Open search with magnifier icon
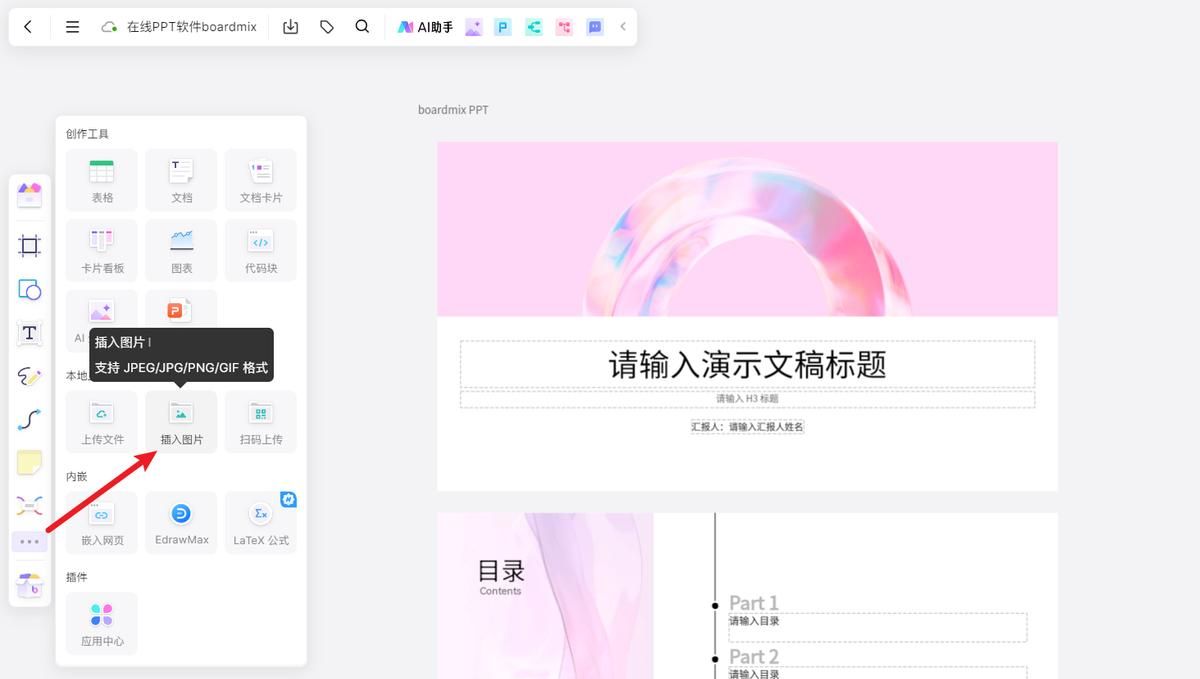The image size is (1200, 679). pos(362,27)
